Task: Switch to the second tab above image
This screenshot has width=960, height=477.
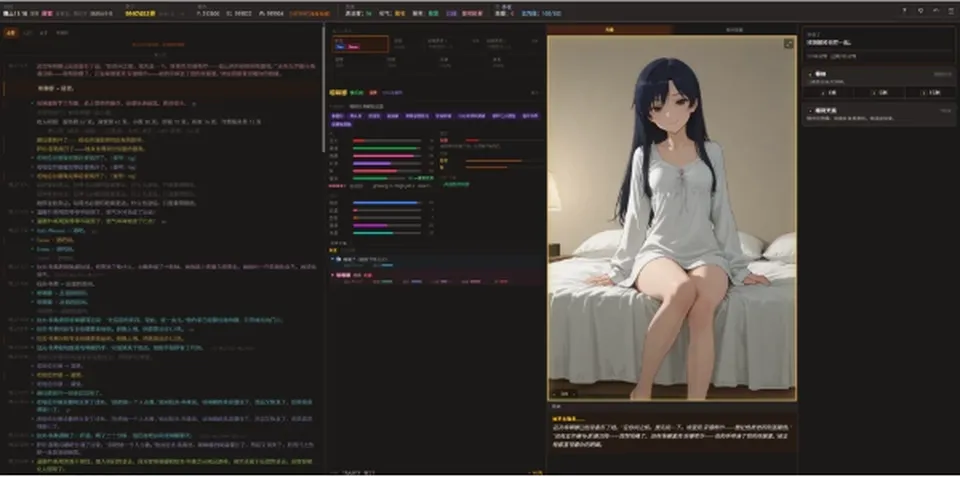Action: [x=735, y=29]
